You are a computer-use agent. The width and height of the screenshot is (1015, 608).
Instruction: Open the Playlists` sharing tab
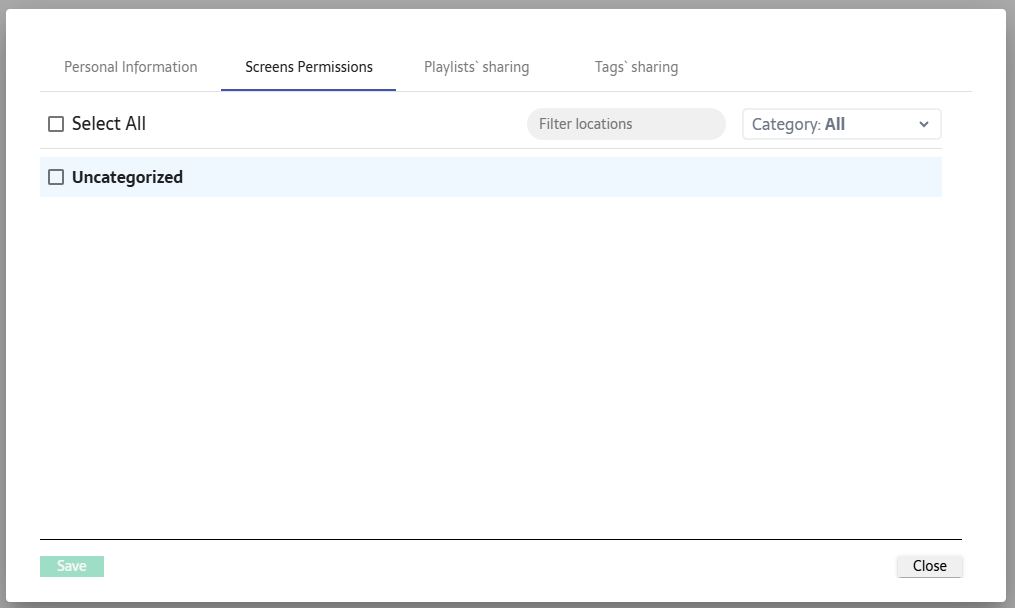pos(476,67)
